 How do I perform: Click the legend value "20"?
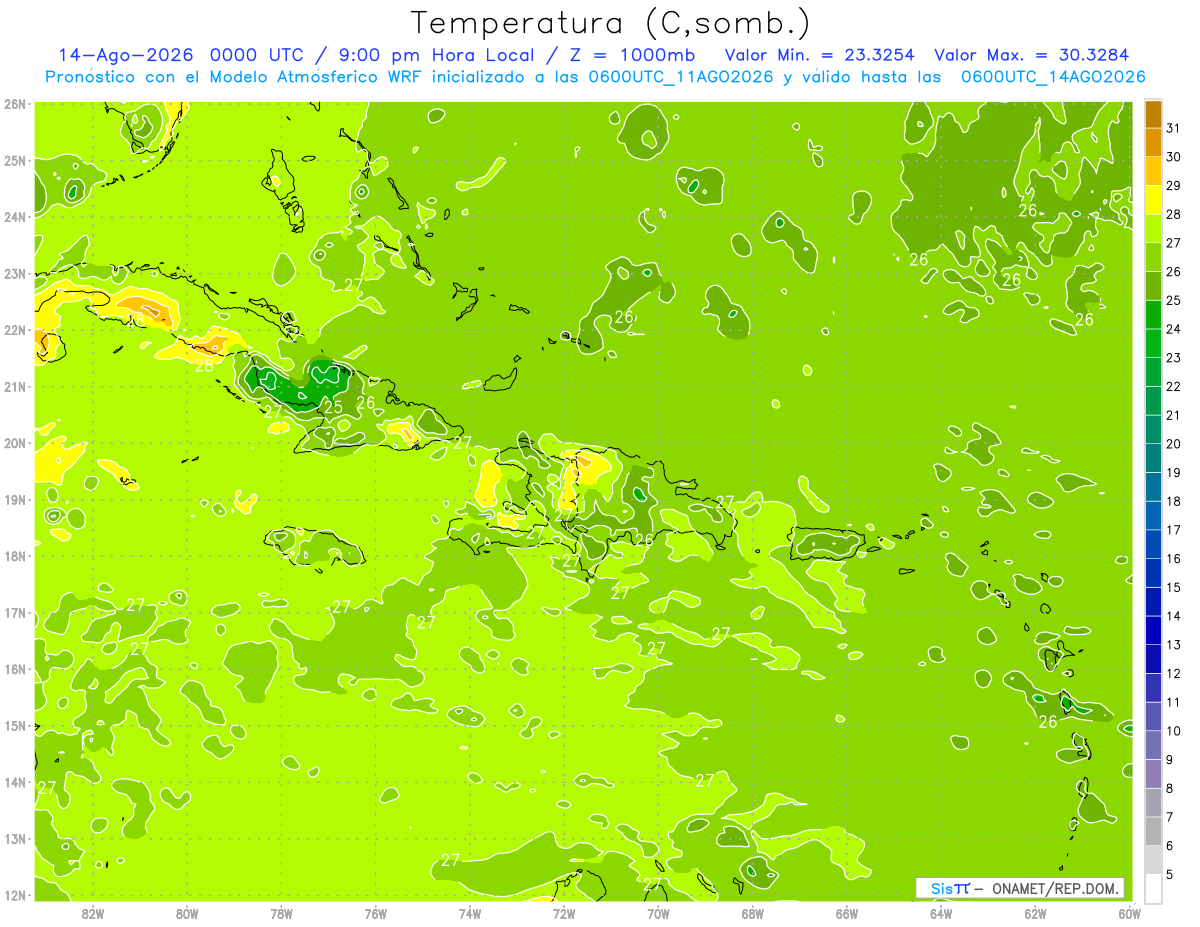coord(1173,444)
